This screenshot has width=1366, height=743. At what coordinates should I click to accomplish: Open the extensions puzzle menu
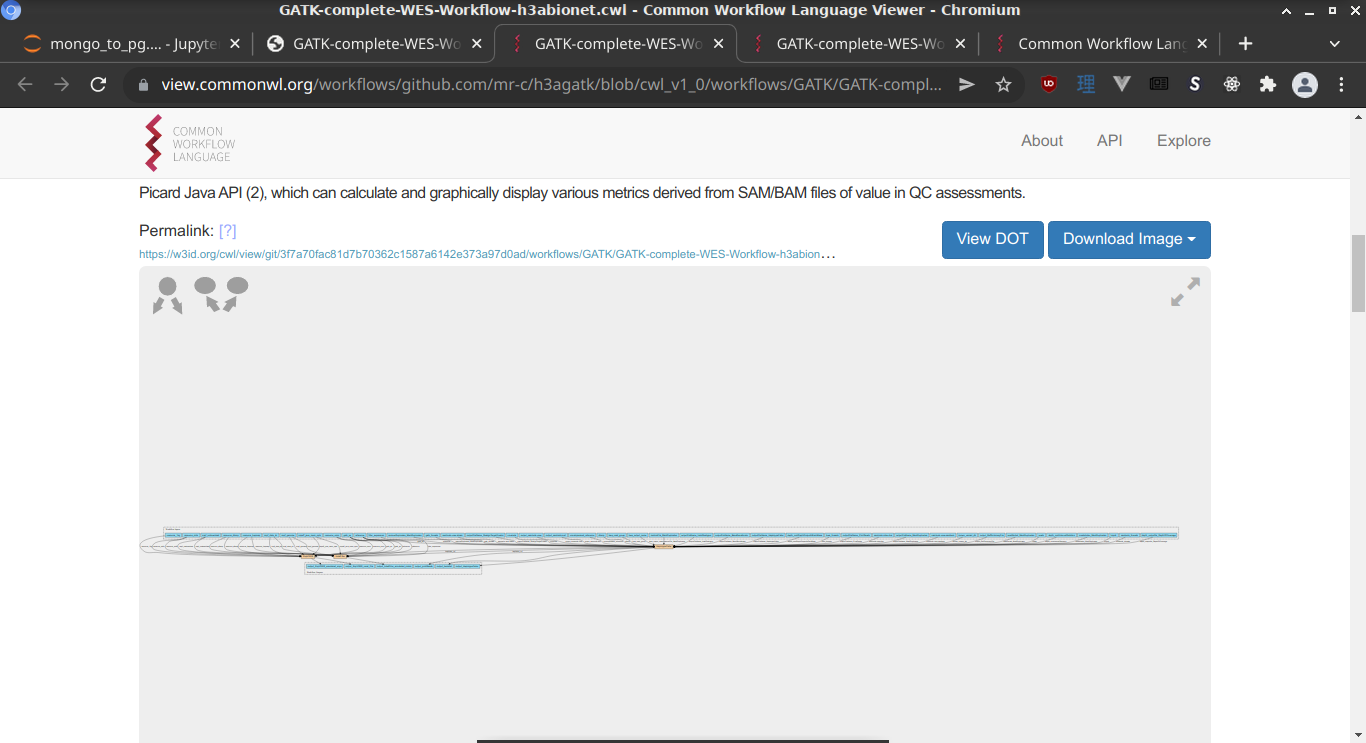tap(1268, 85)
